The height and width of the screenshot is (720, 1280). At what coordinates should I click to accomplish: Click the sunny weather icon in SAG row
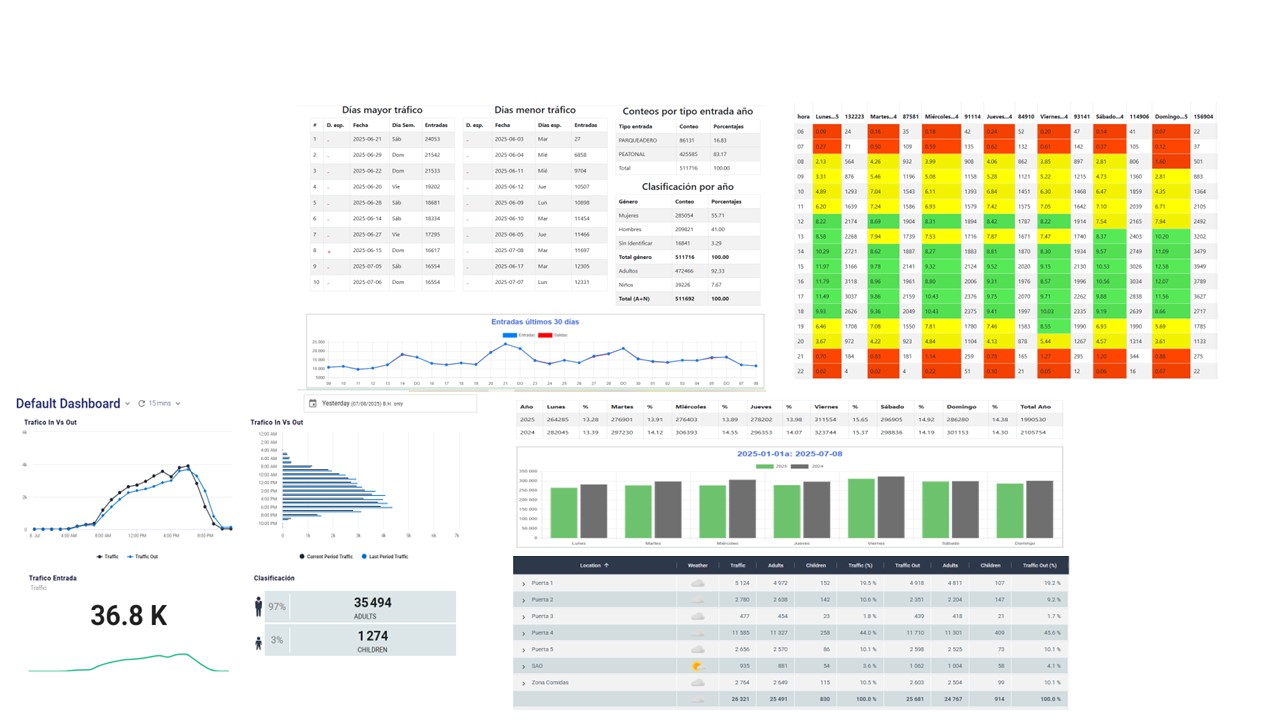coord(697,665)
